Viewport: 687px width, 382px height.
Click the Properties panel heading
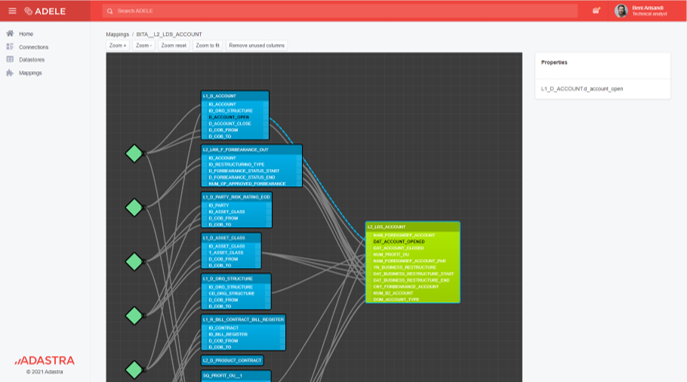pos(554,63)
